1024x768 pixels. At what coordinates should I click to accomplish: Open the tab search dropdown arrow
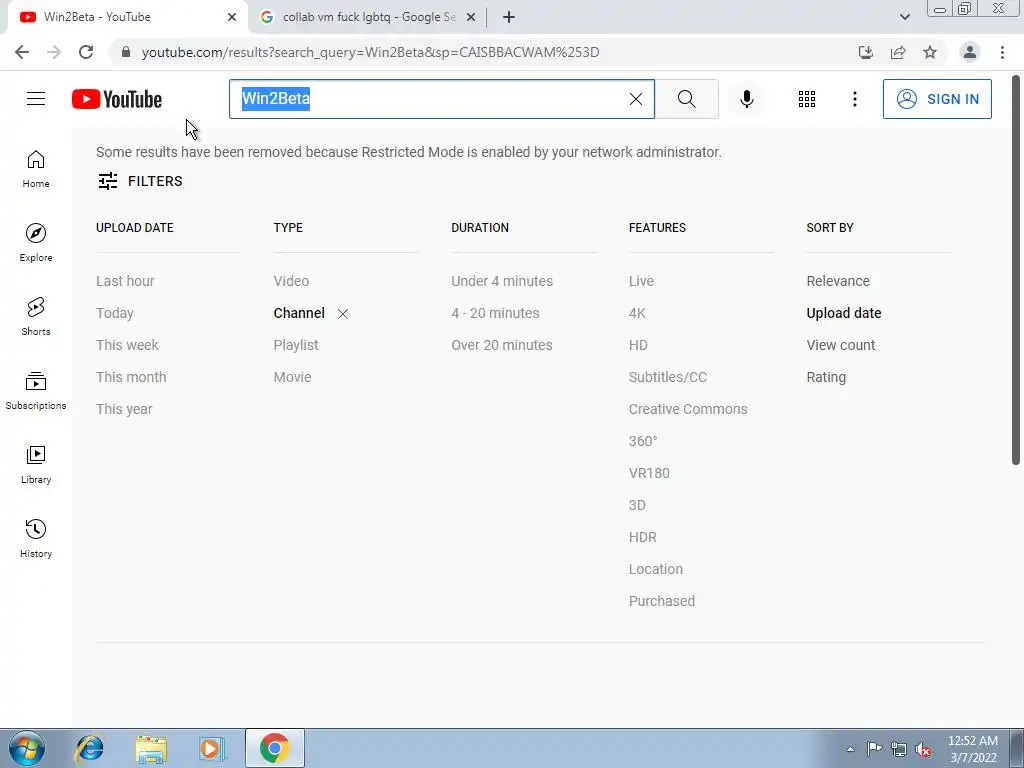[904, 17]
